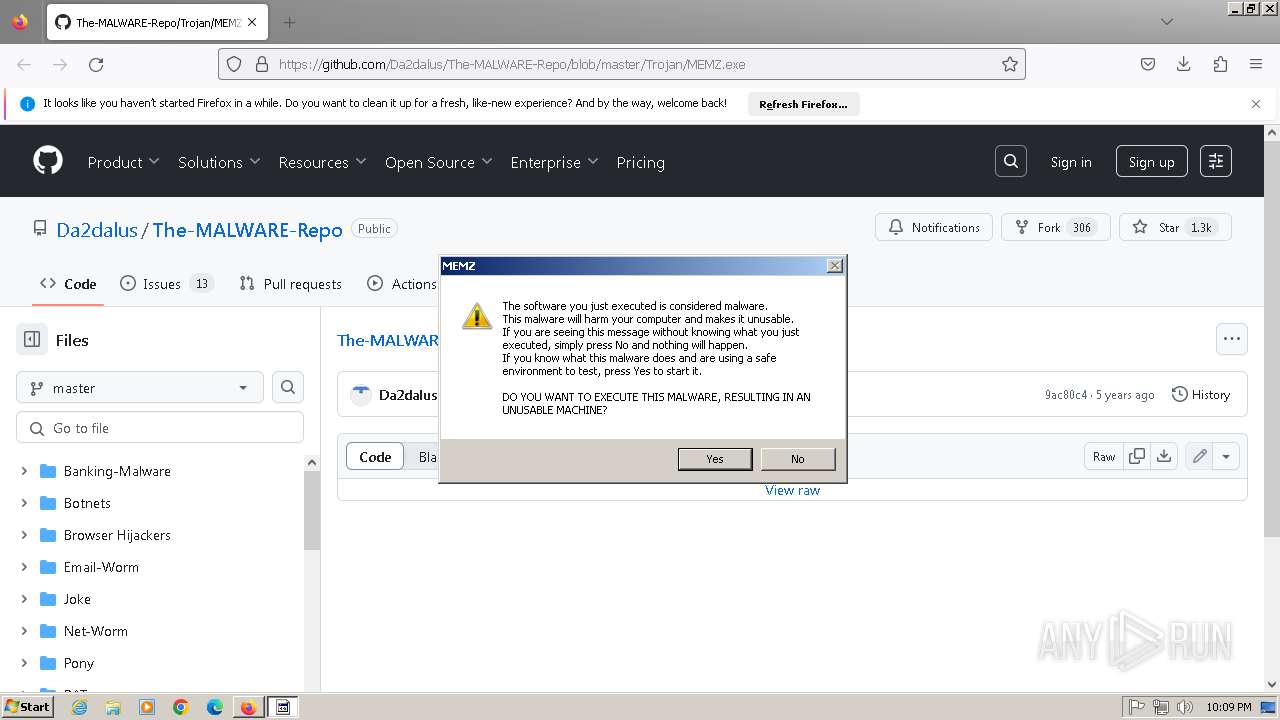List all tabs dropdown arrow
This screenshot has width=1280, height=720.
click(1167, 22)
